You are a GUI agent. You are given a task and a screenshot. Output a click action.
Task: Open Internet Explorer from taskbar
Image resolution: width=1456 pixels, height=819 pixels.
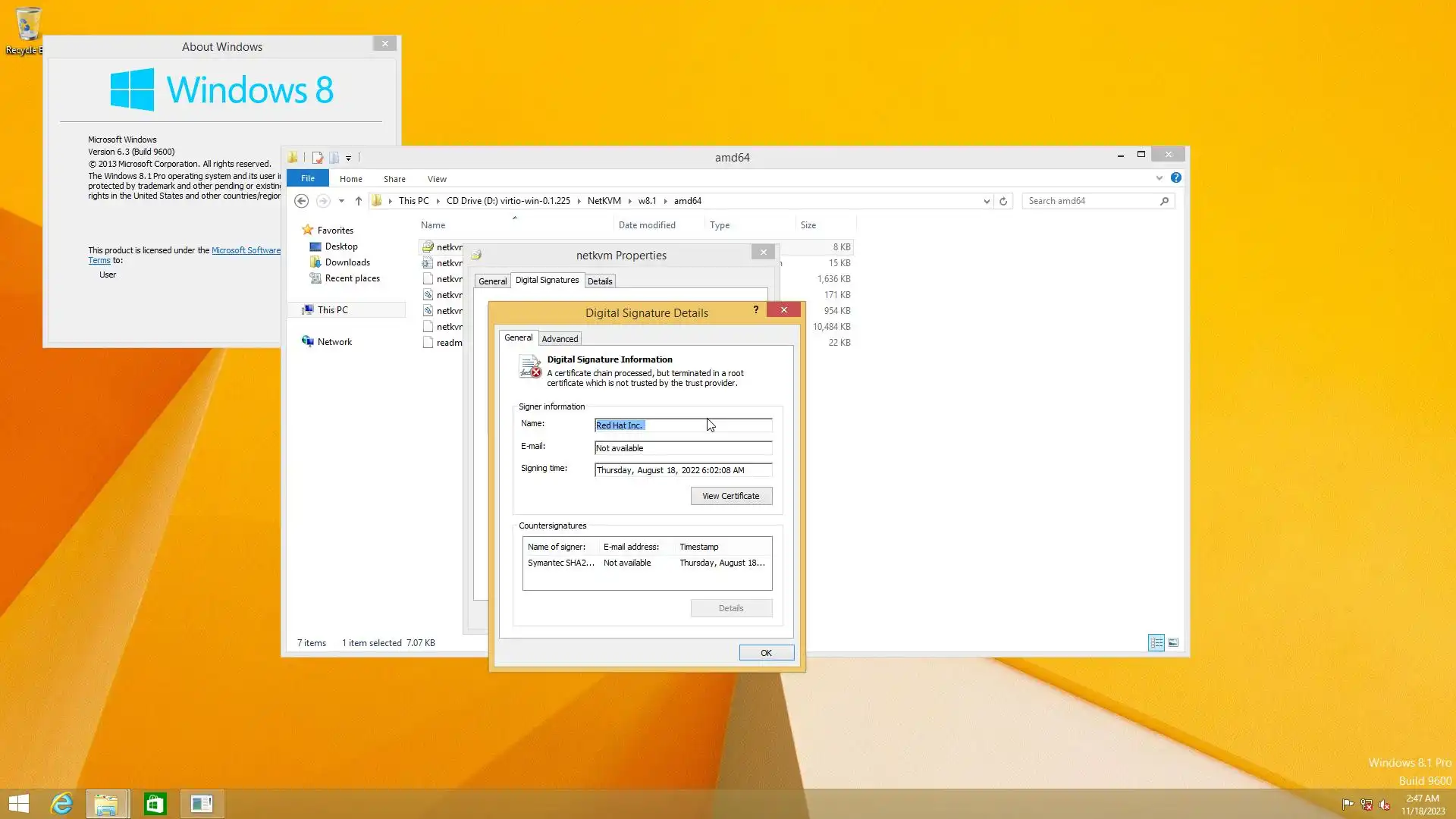(61, 804)
